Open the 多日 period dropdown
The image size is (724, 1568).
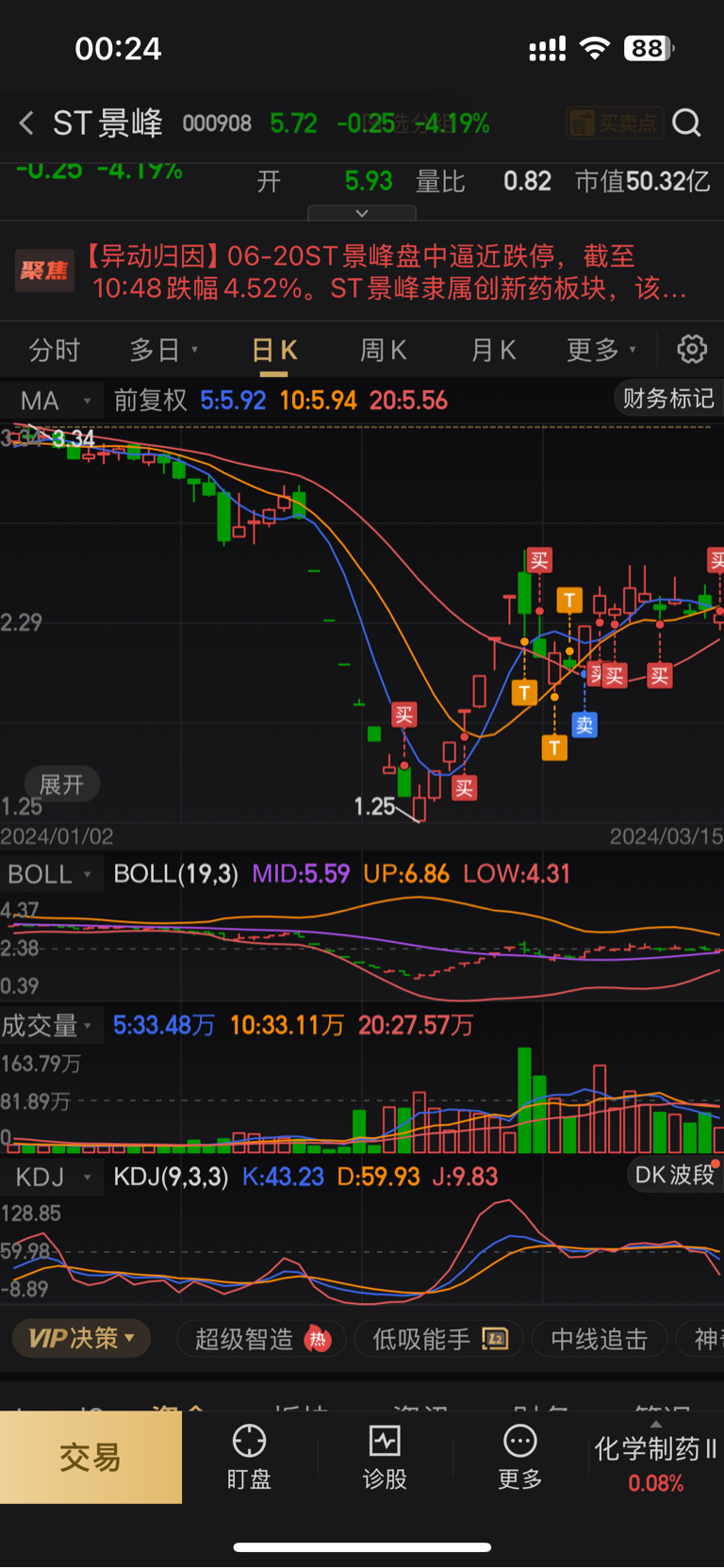(164, 350)
